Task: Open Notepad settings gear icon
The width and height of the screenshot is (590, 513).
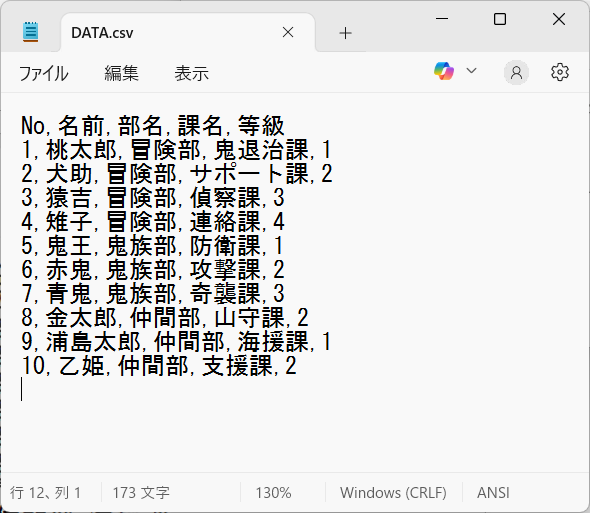Action: point(560,72)
